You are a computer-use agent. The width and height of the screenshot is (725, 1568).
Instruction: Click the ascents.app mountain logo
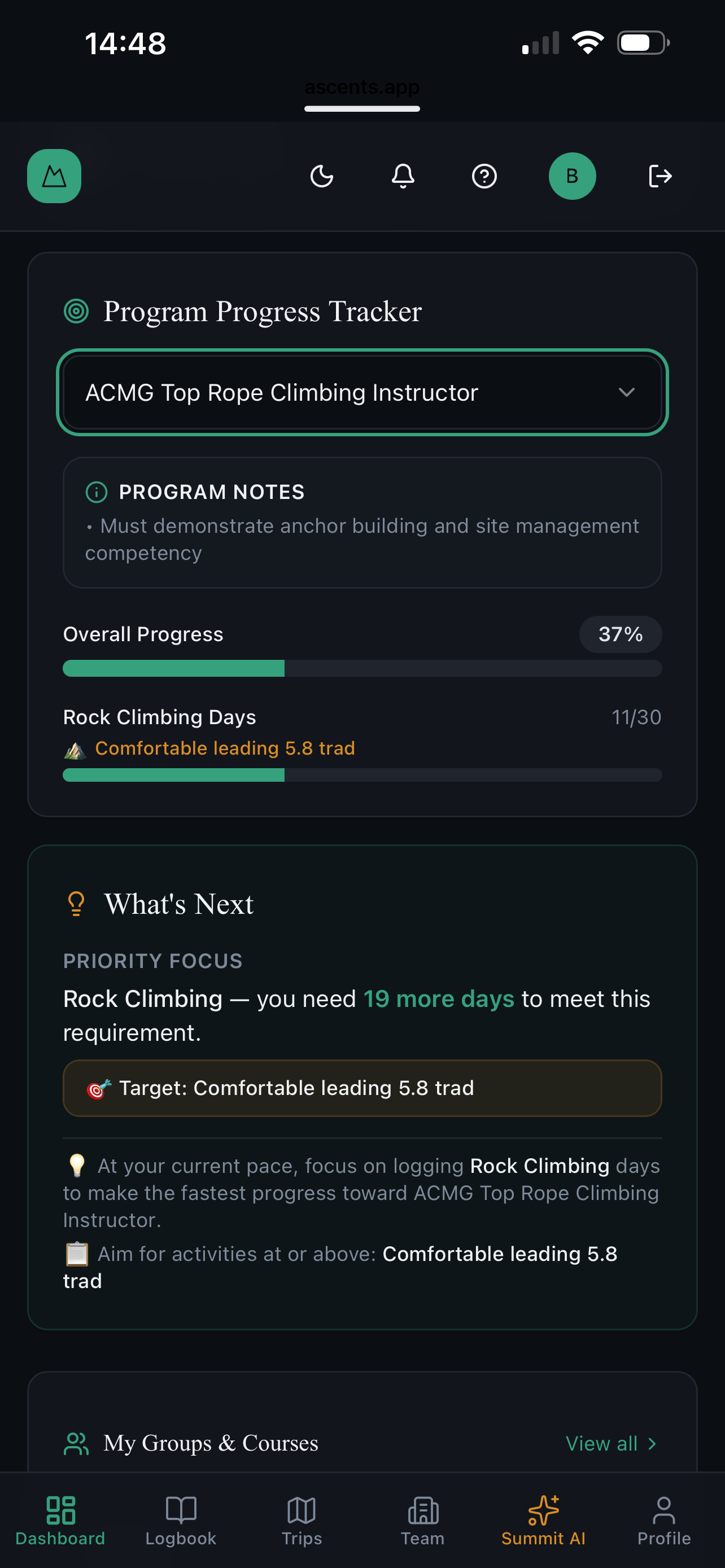pyautogui.click(x=54, y=176)
